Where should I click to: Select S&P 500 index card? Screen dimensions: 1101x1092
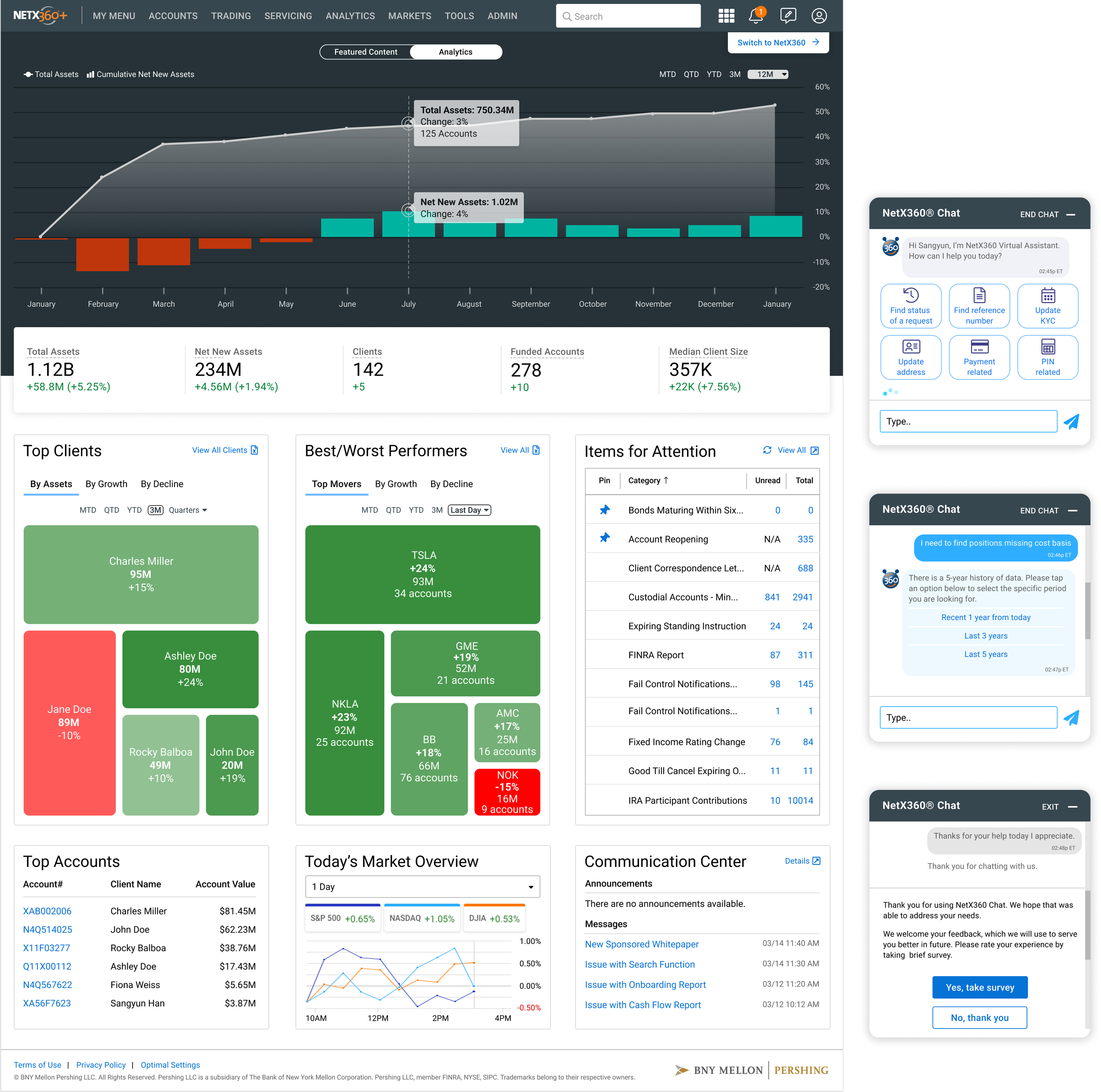(x=342, y=918)
